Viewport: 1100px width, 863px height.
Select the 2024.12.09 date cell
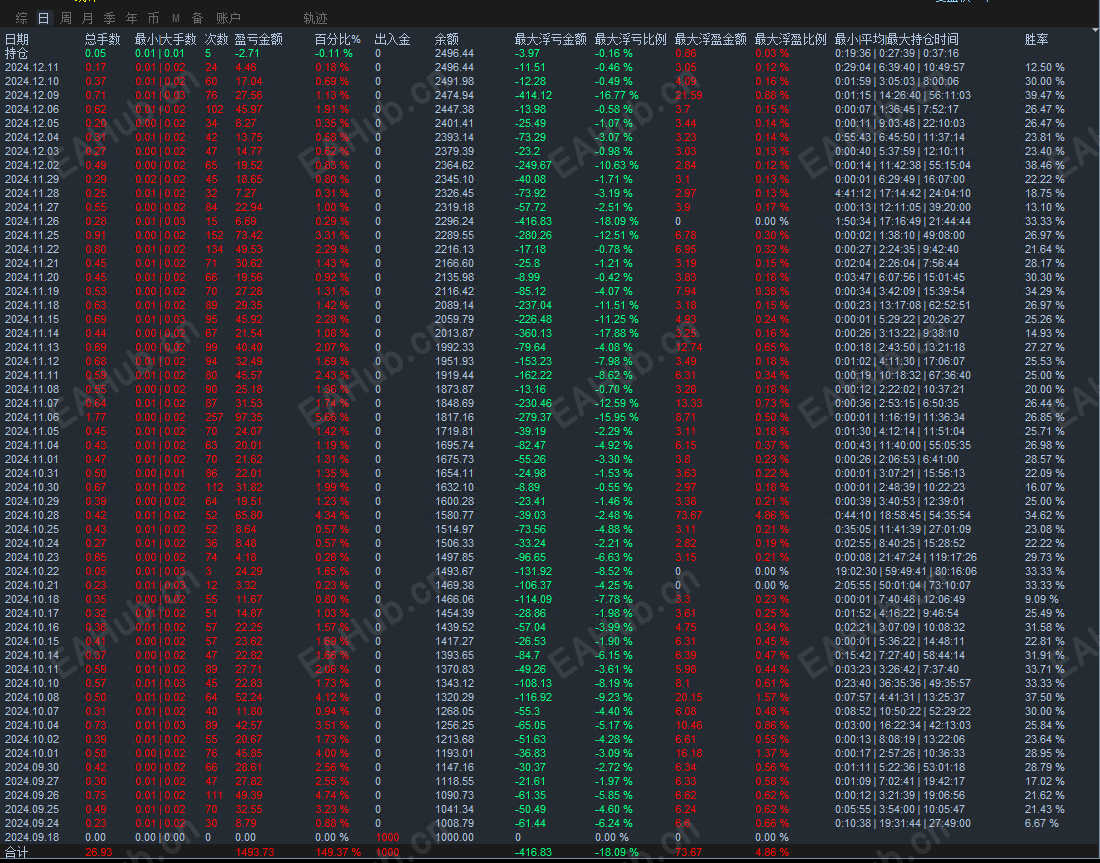pos(32,95)
